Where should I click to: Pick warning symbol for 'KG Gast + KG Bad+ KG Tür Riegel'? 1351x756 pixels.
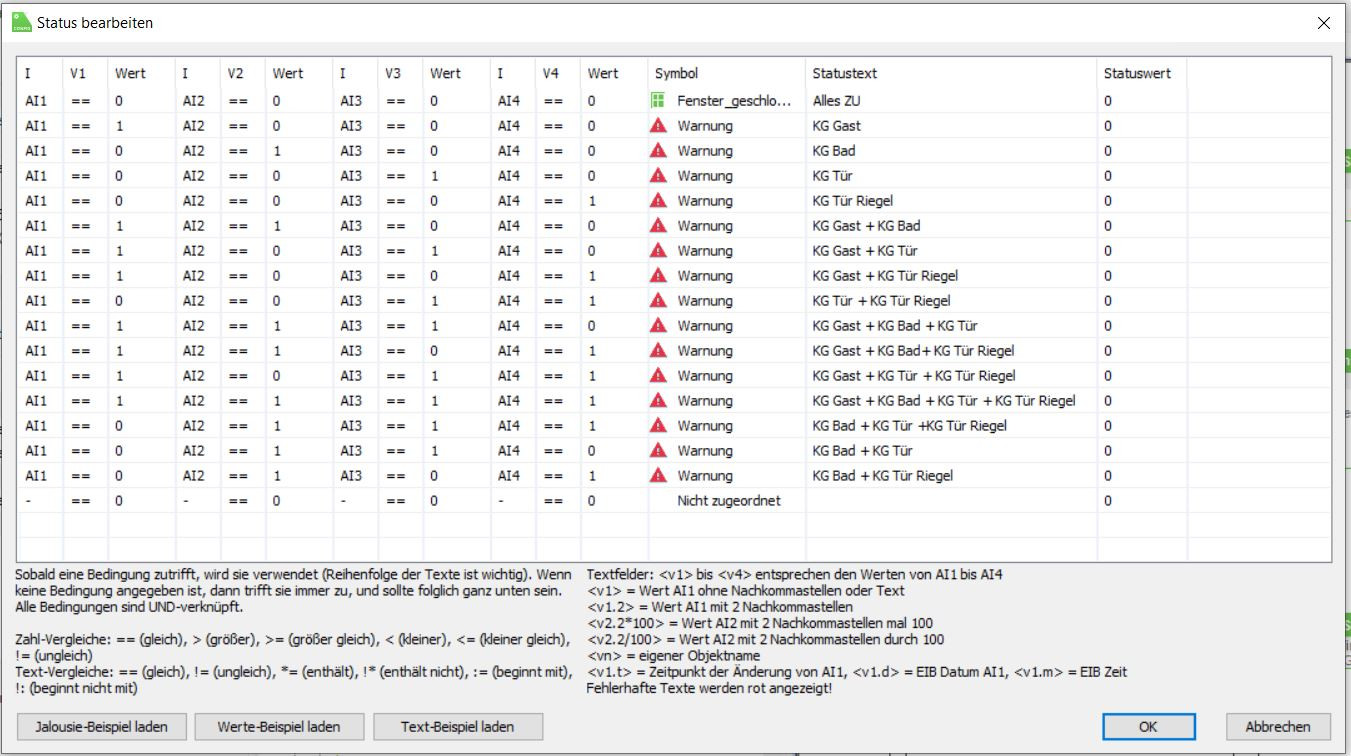click(x=658, y=351)
